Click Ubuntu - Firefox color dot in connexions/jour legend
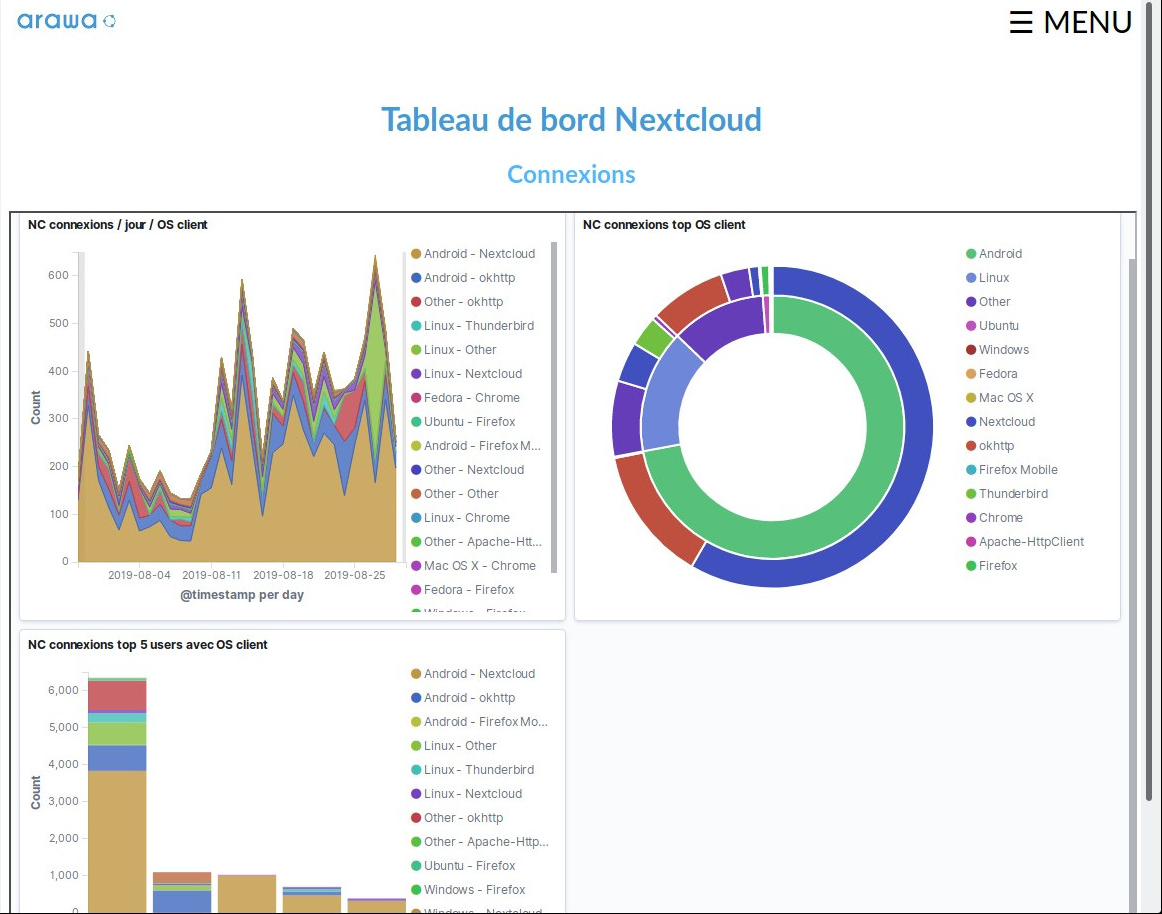Screen dimensions: 1162x914 click(x=416, y=422)
